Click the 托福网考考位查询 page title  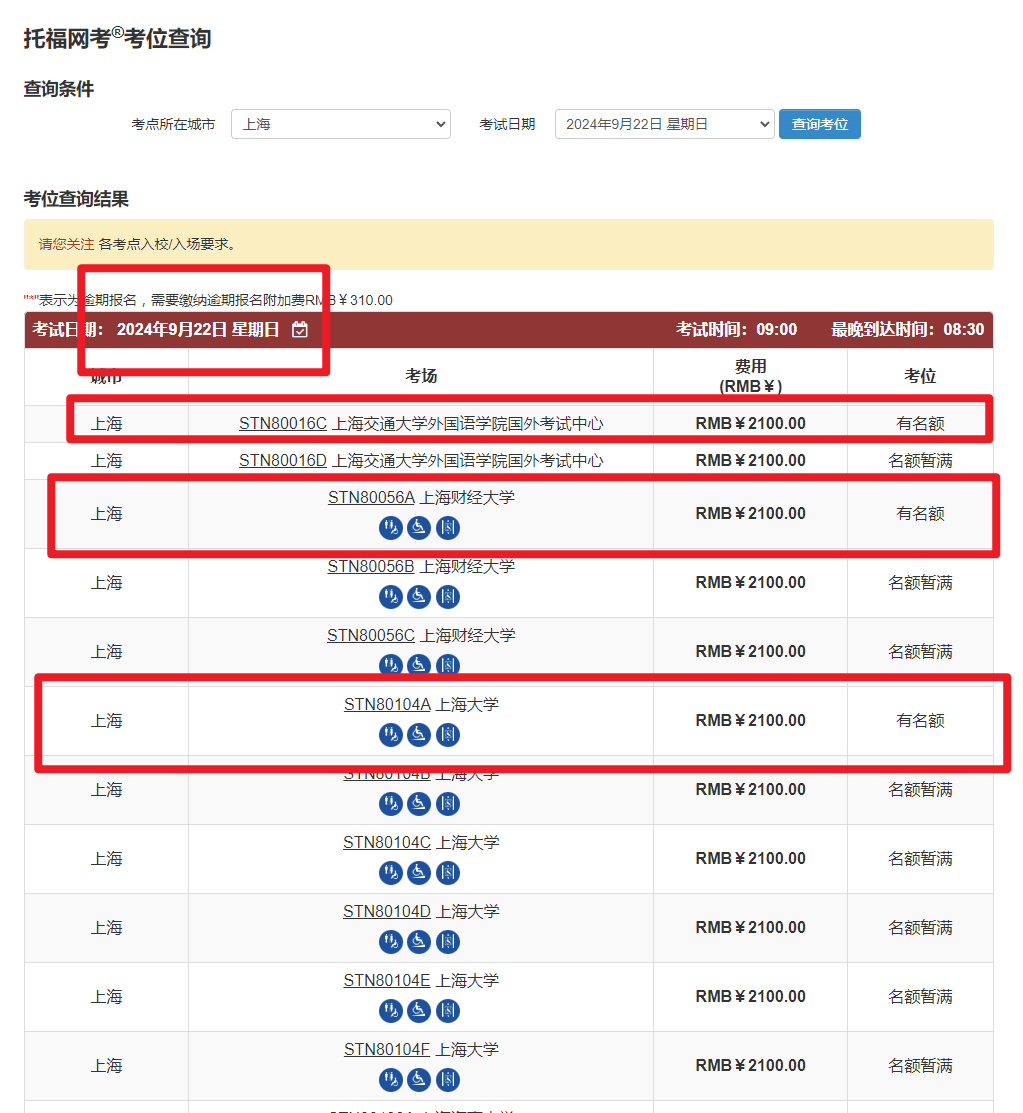pos(117,38)
